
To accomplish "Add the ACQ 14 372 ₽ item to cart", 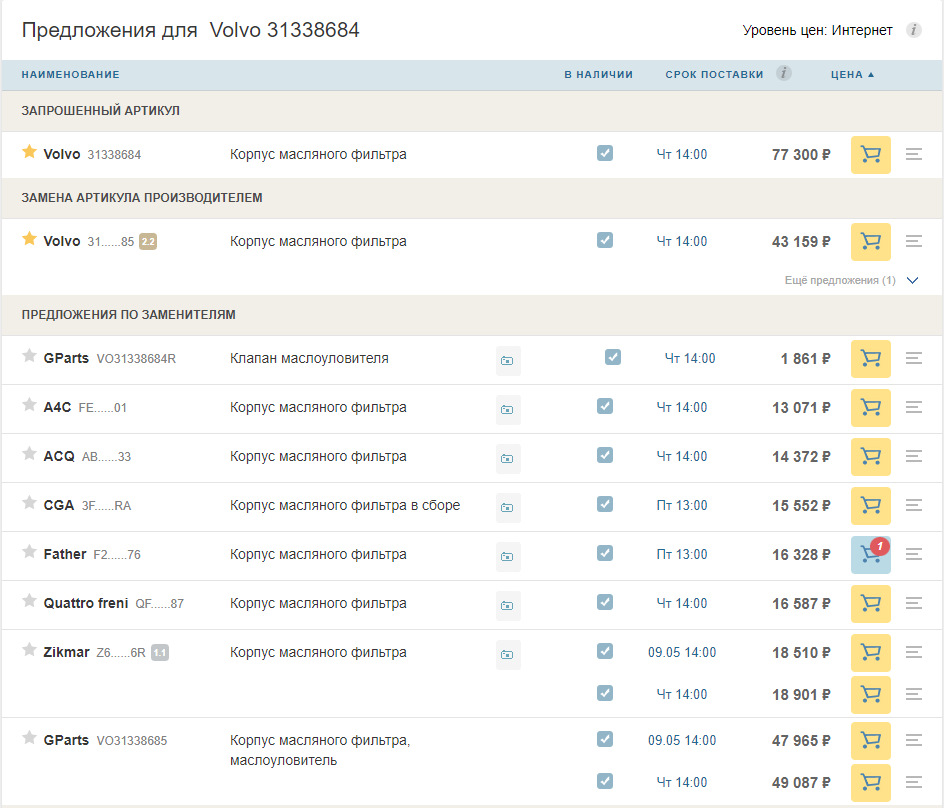I will point(871,456).
